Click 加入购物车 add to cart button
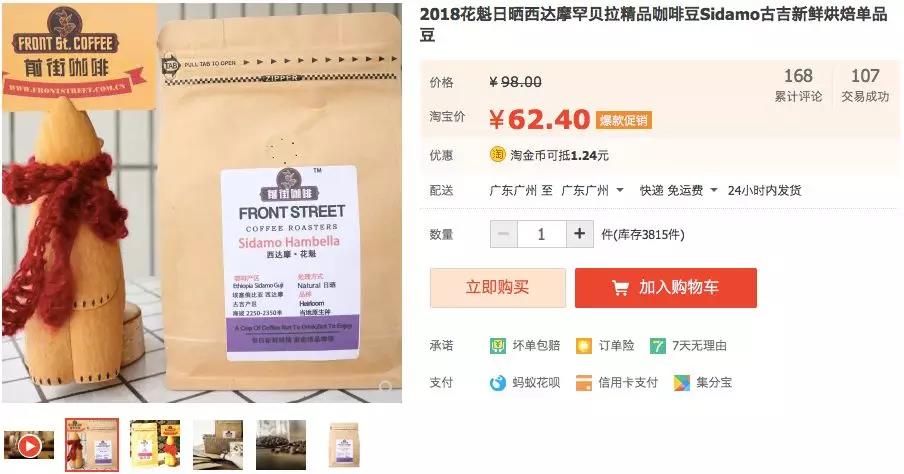 (666, 288)
